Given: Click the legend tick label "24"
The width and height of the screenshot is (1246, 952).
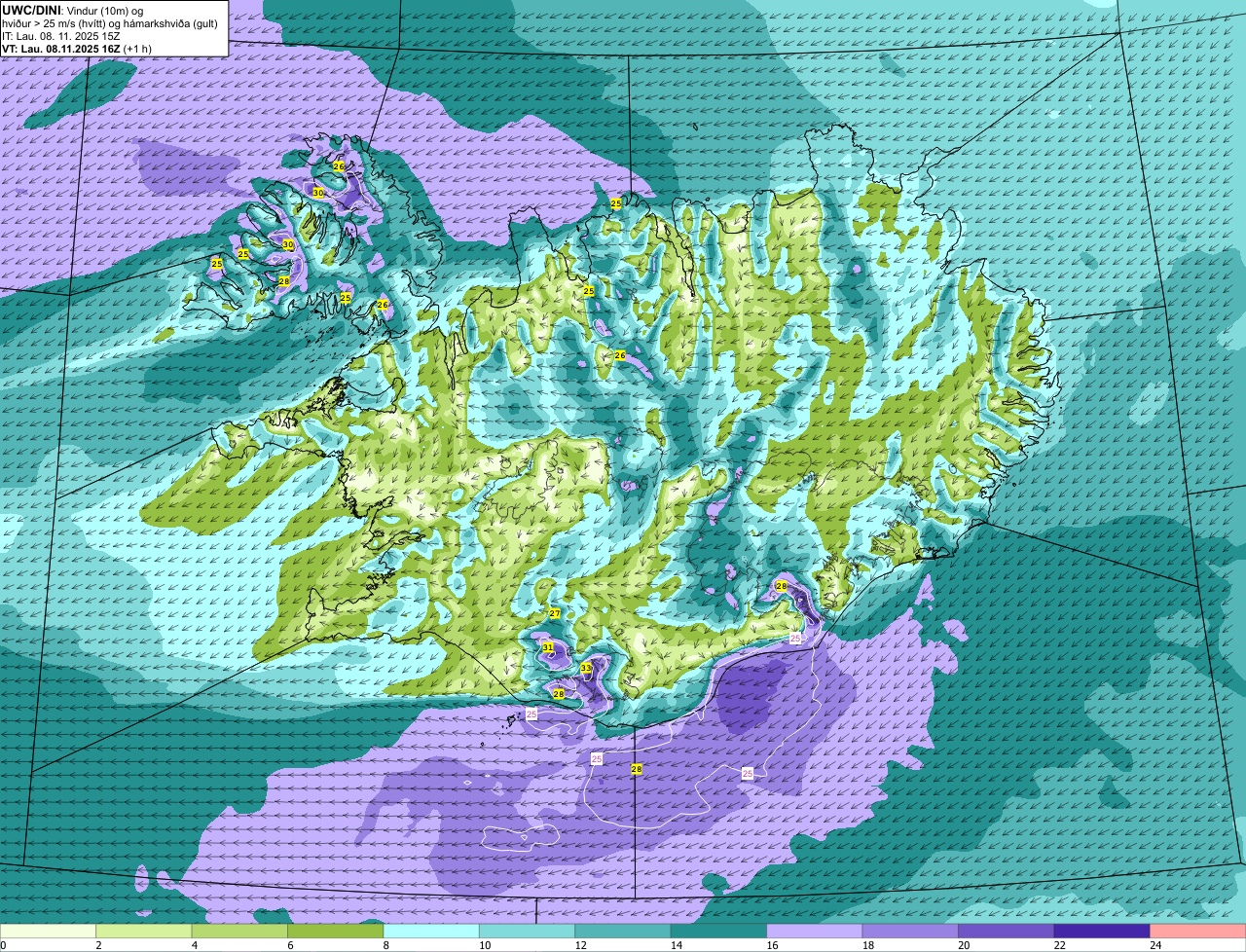Looking at the screenshot, I should click(x=1154, y=945).
